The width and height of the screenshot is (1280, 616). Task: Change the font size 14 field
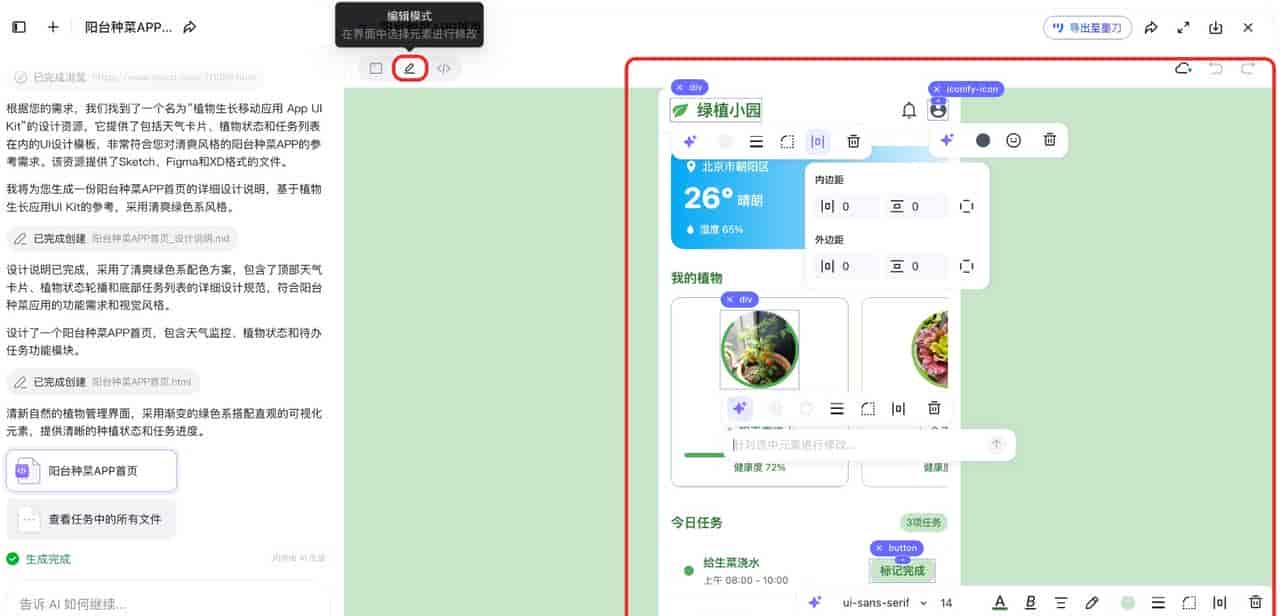[x=946, y=603]
